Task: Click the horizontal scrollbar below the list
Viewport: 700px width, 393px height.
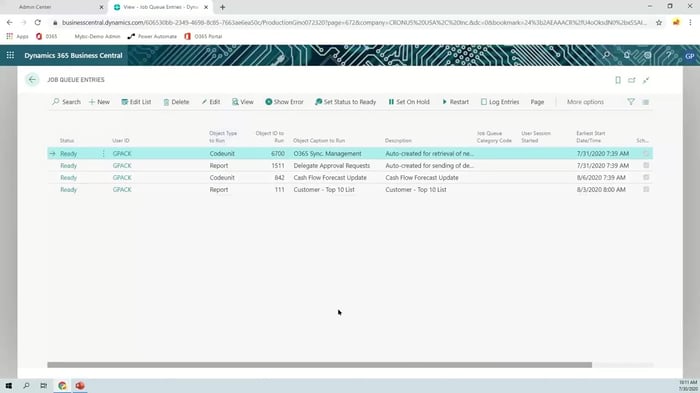Action: pos(320,365)
